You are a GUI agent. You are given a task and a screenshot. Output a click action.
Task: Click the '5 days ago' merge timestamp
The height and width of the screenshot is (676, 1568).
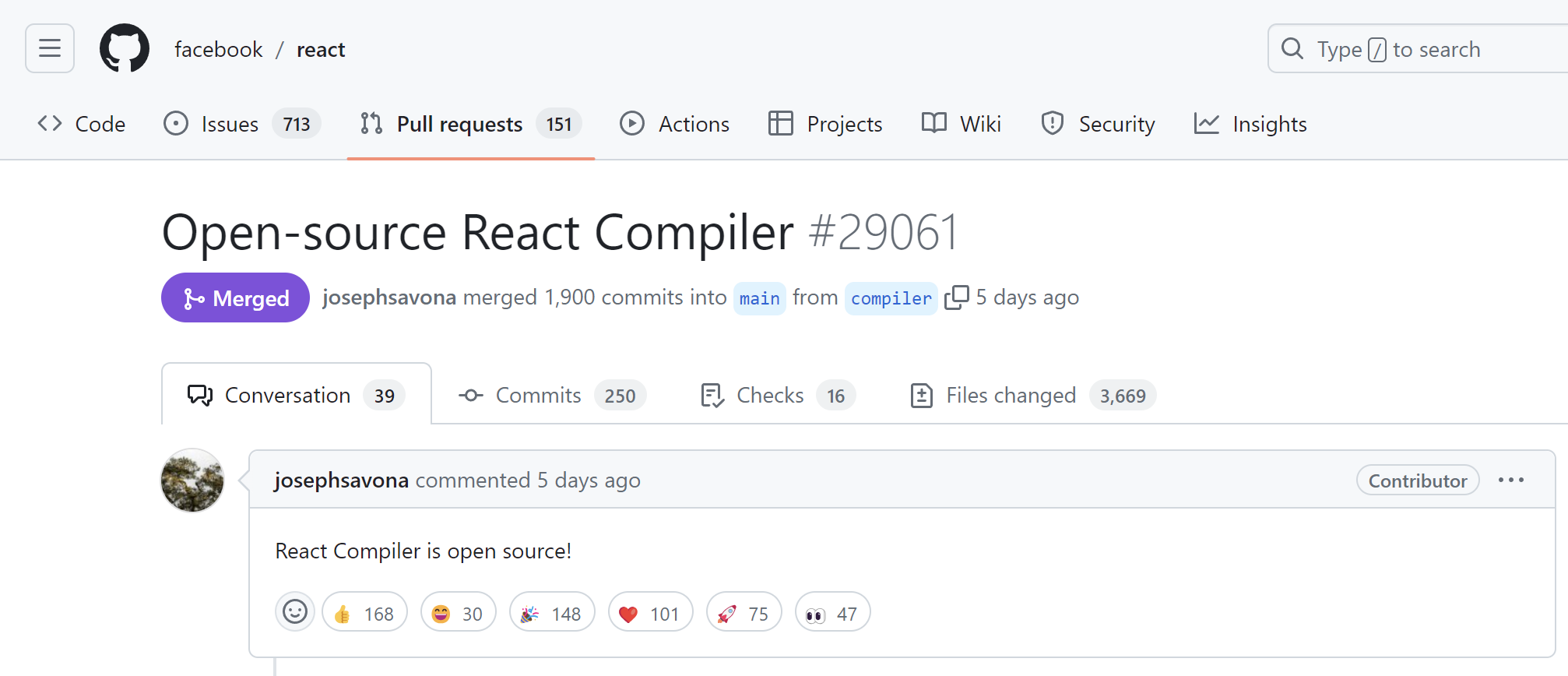[1028, 298]
